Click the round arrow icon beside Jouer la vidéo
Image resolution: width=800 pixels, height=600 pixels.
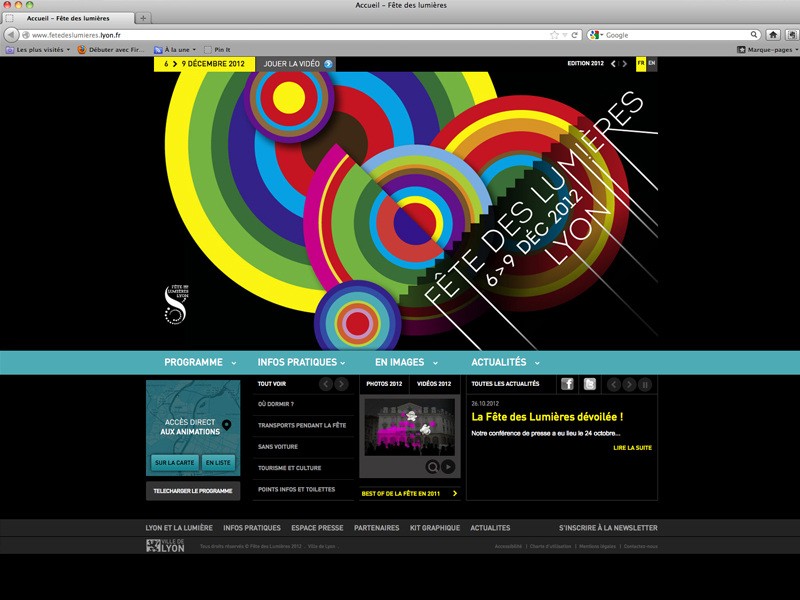click(329, 64)
